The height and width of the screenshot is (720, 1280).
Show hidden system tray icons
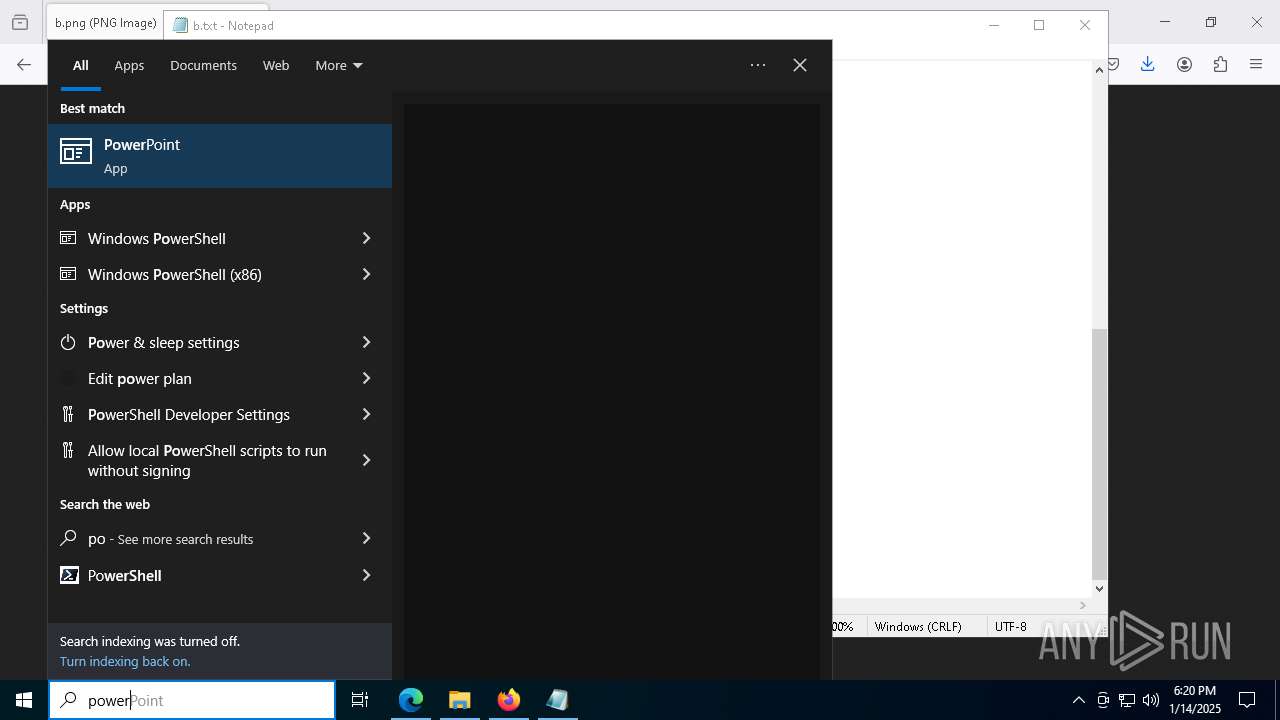point(1078,700)
